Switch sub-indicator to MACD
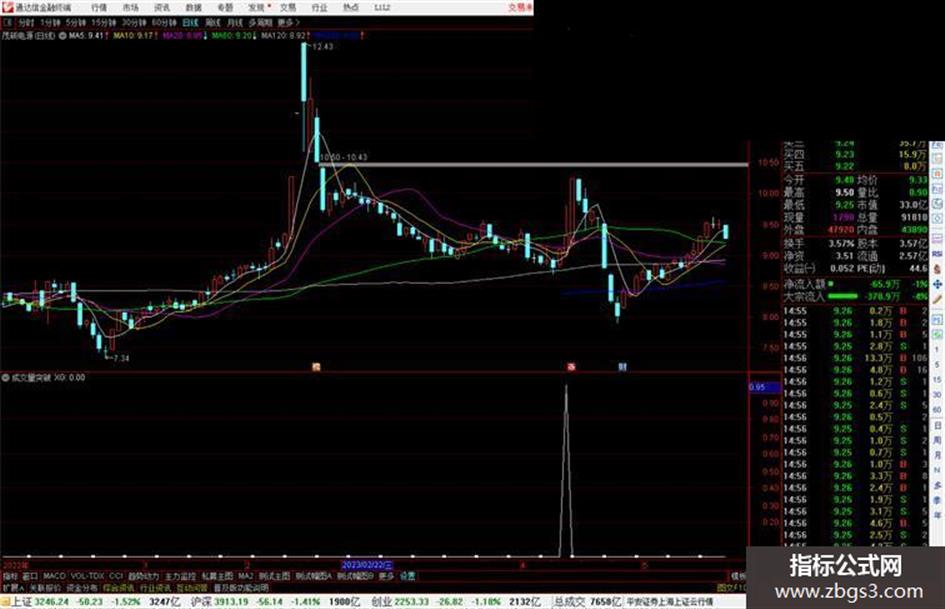The image size is (945, 609). coord(54,576)
